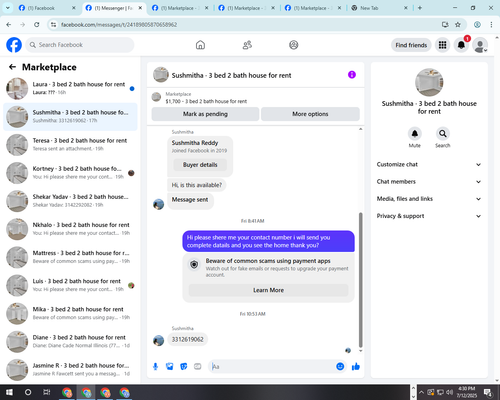Screen dimensions: 500x400
Task: Switch to the New Tab browser tab
Action: click(x=379, y=8)
